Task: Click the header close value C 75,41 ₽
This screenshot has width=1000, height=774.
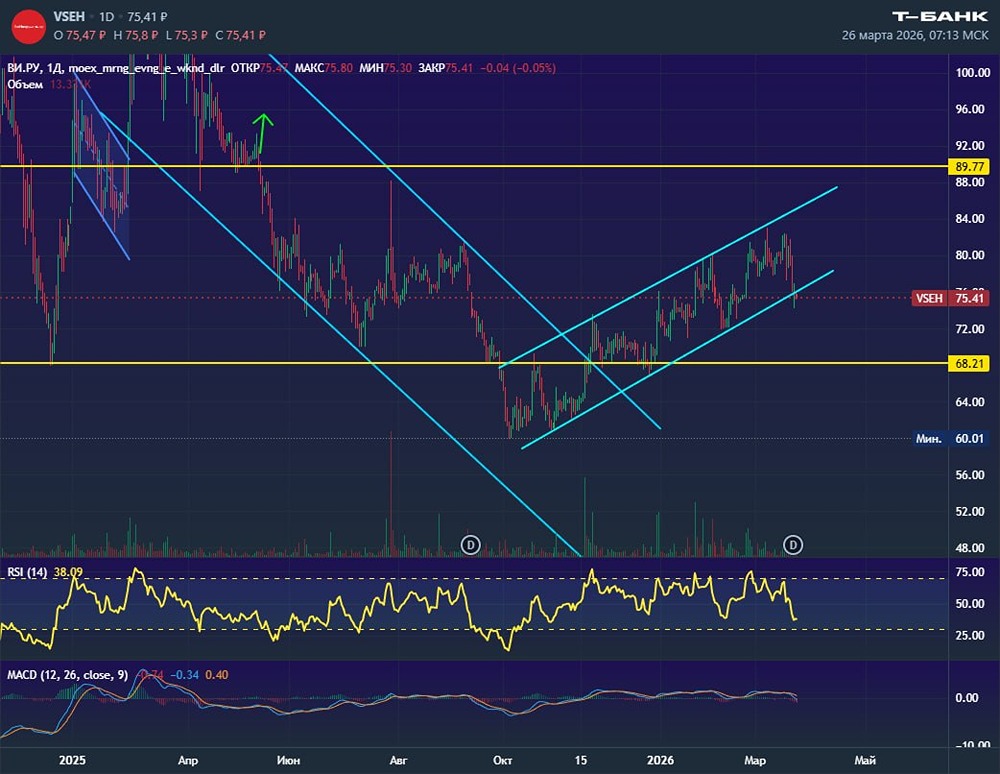Action: (240, 35)
